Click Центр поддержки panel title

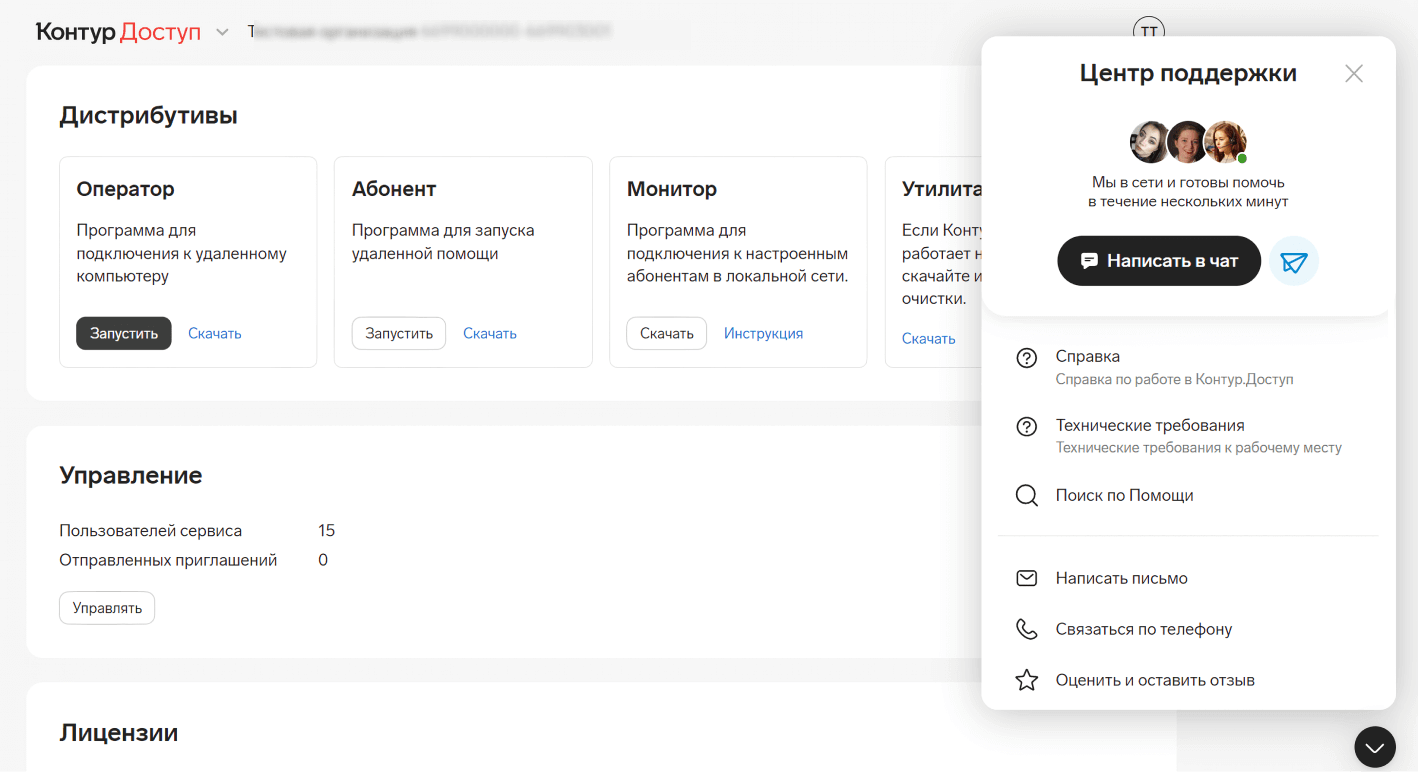[1188, 73]
